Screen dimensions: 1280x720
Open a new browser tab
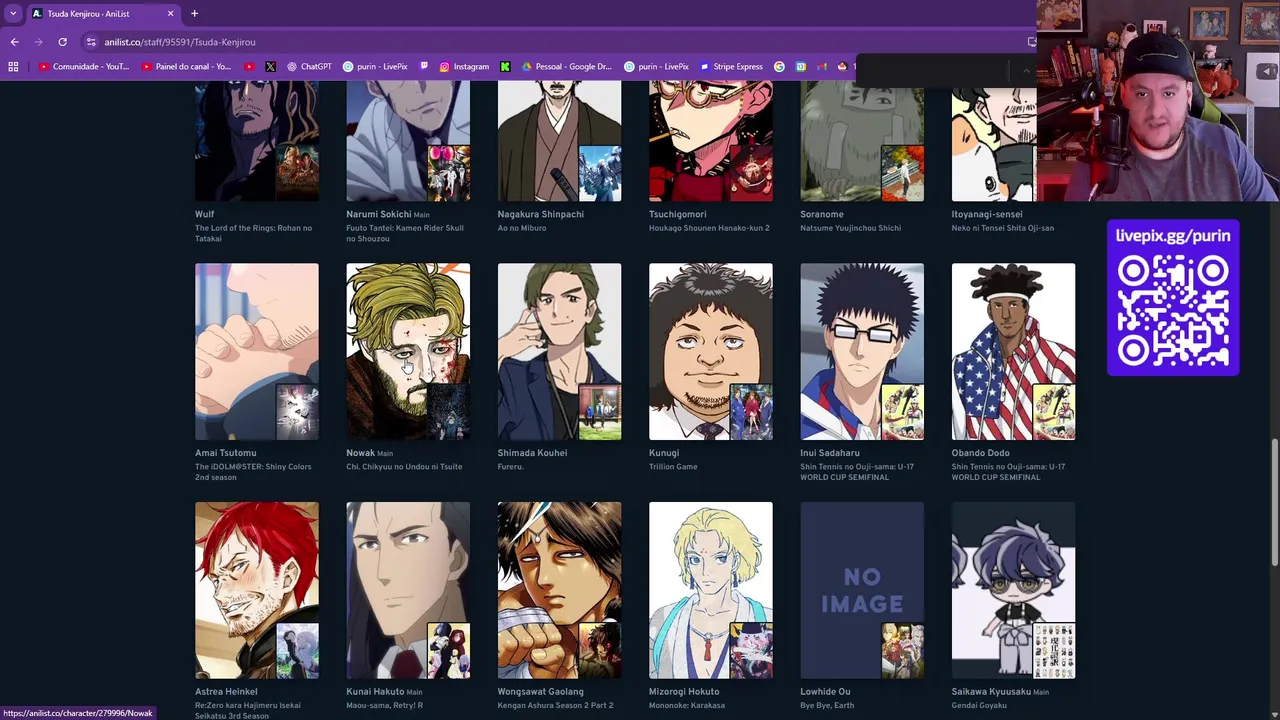[x=194, y=14]
